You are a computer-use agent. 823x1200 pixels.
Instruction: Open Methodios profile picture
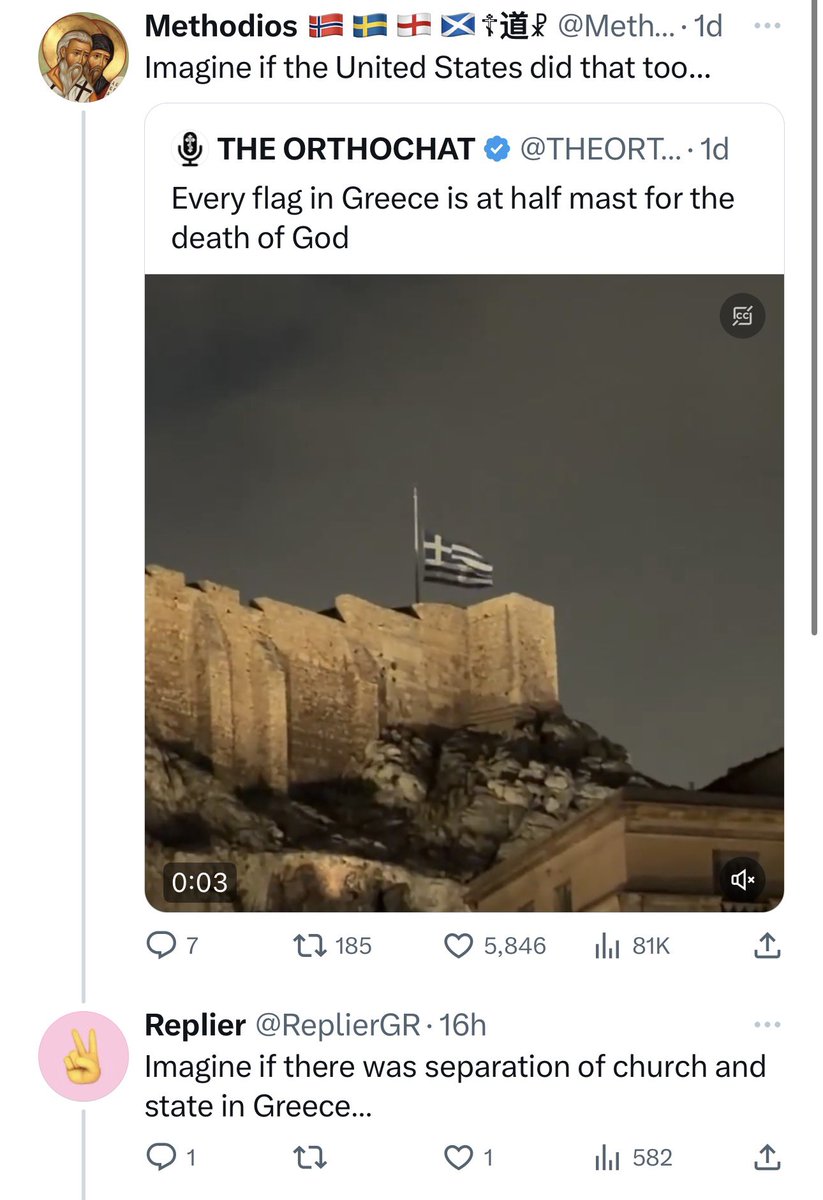coord(84,57)
